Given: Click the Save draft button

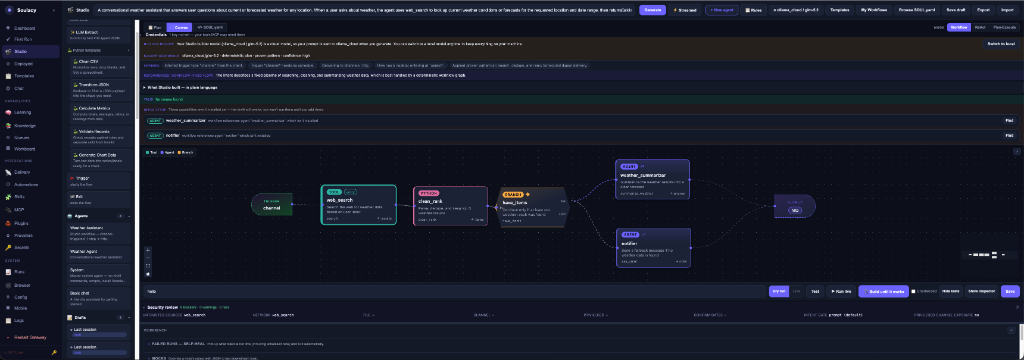Looking at the screenshot, I should pyautogui.click(x=955, y=10).
